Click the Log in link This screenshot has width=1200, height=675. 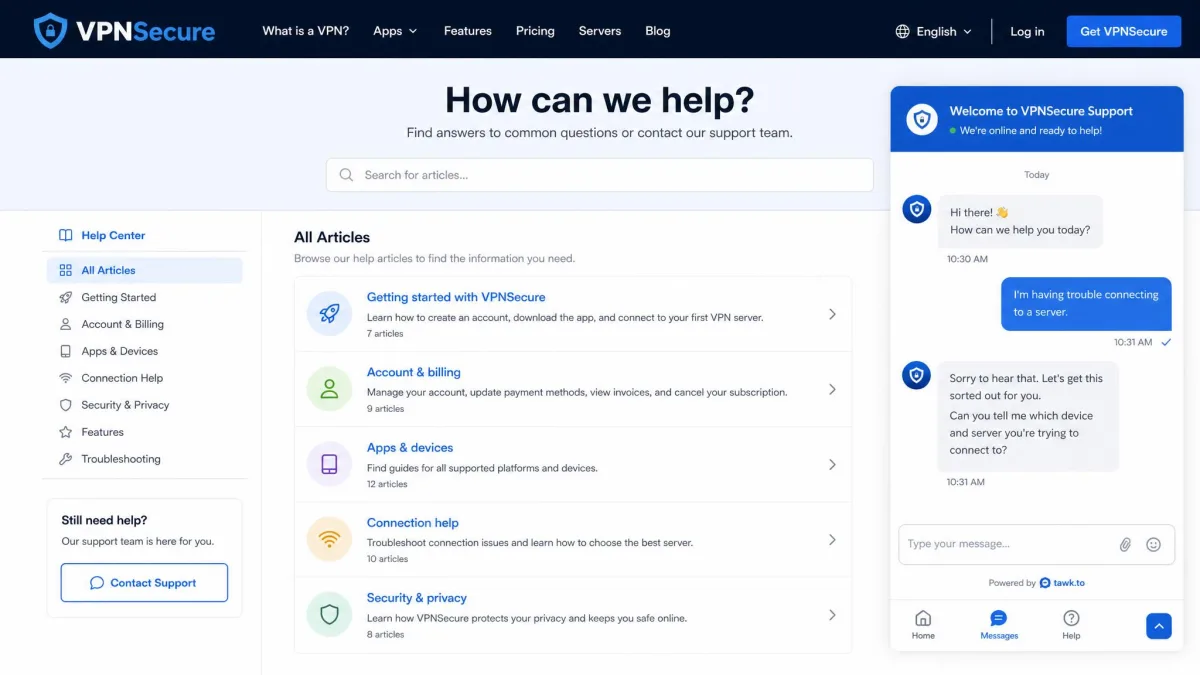coord(1027,31)
